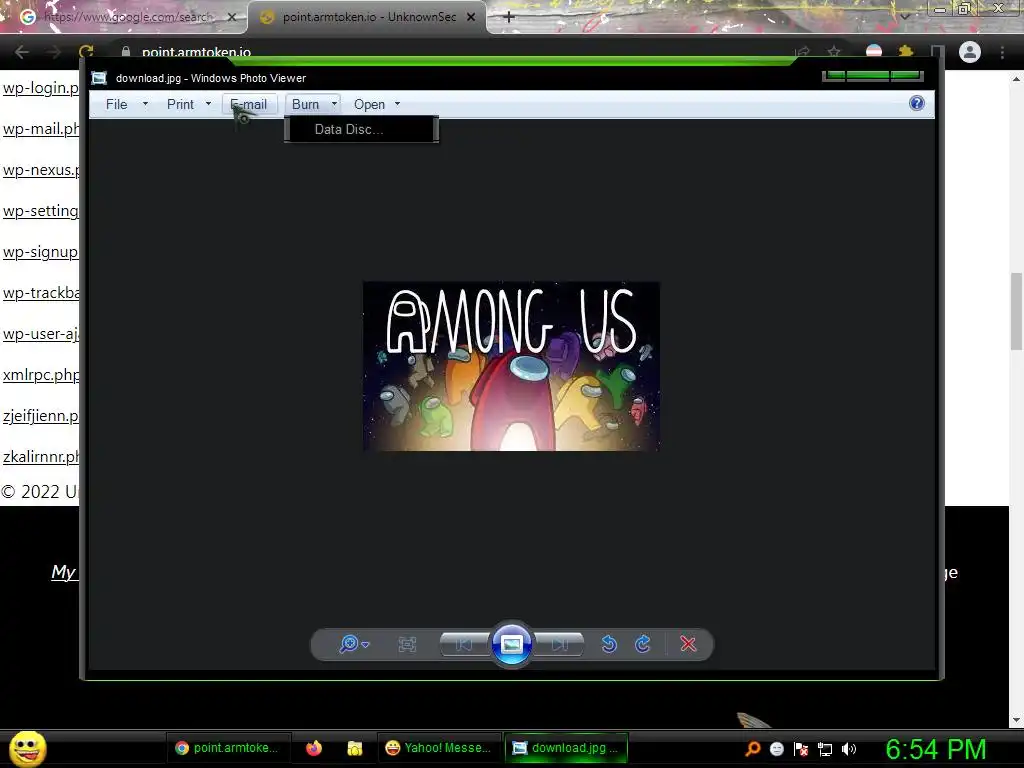Click the Among Us image
1024x768 pixels.
tap(511, 366)
